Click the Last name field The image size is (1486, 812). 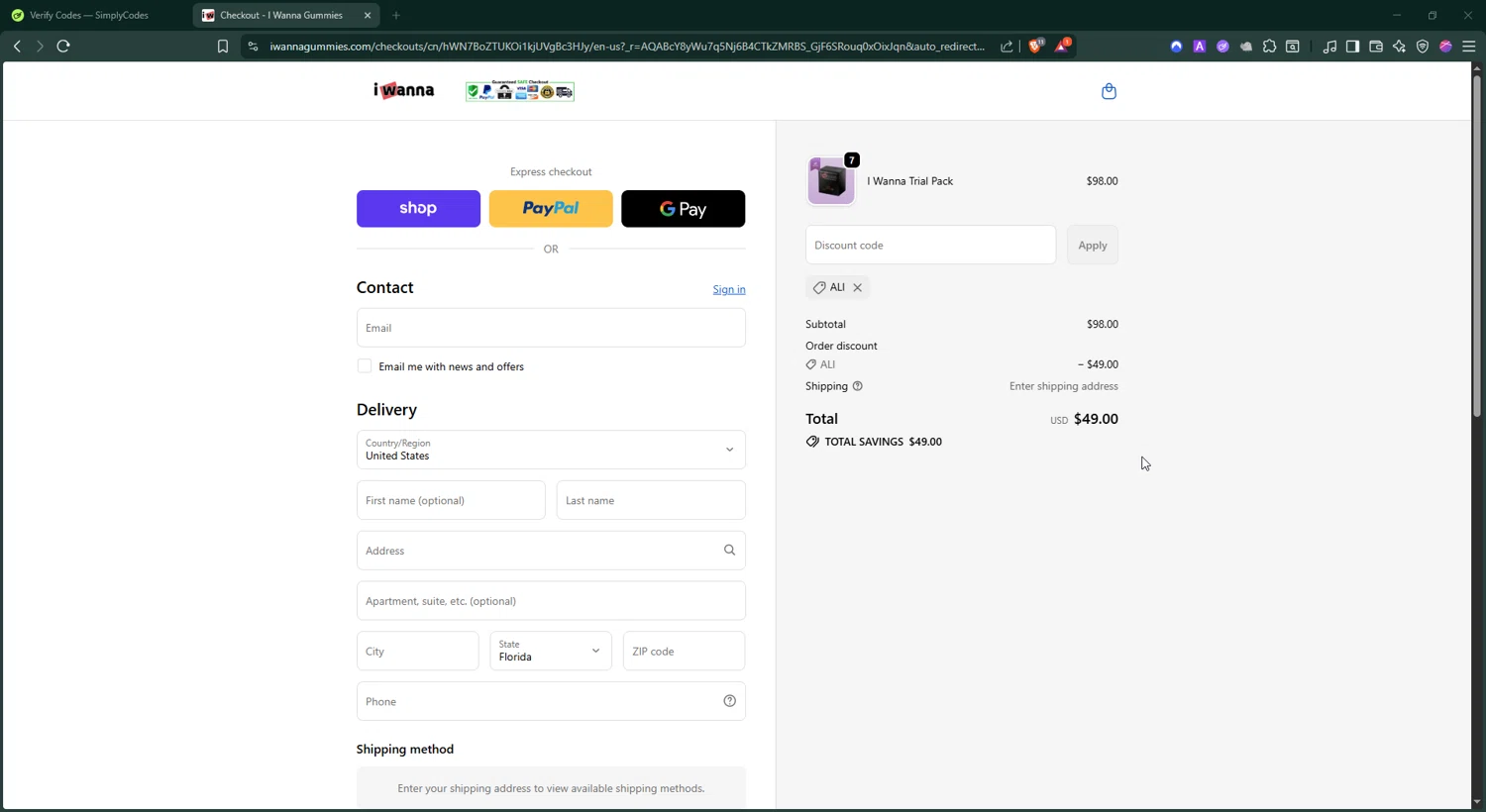click(x=651, y=500)
